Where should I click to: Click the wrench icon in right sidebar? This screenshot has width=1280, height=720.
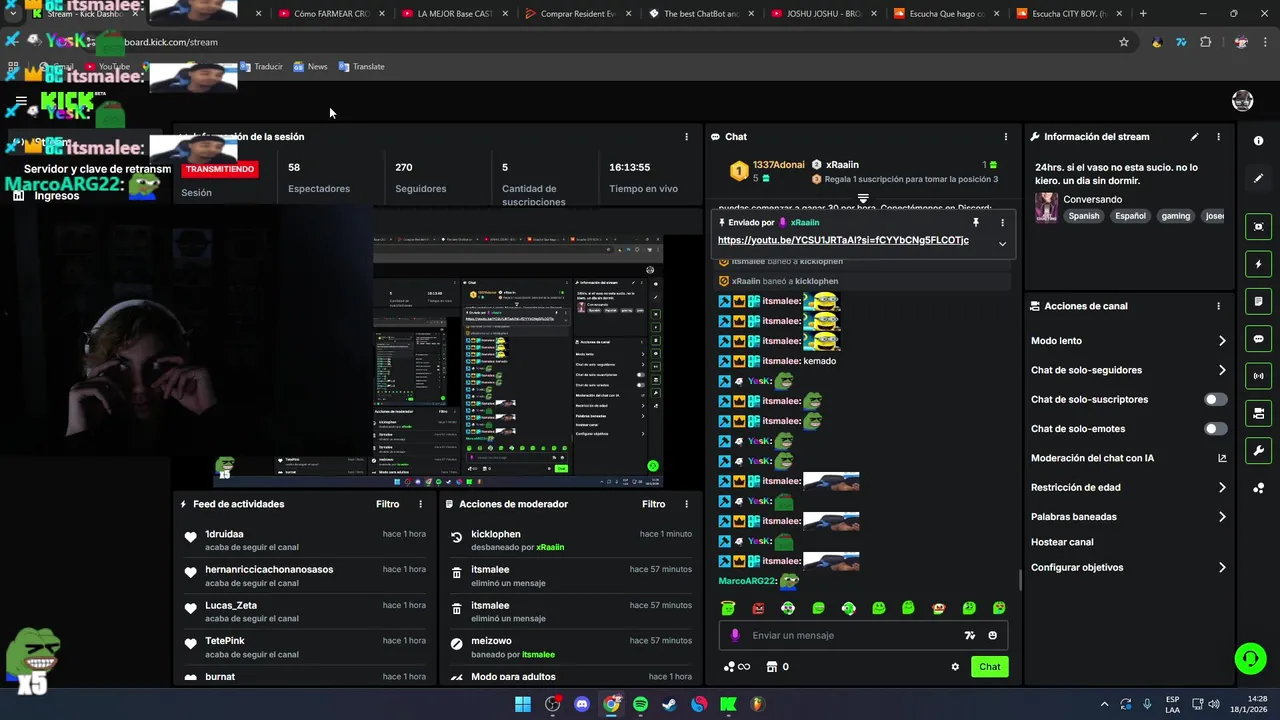[1258, 451]
